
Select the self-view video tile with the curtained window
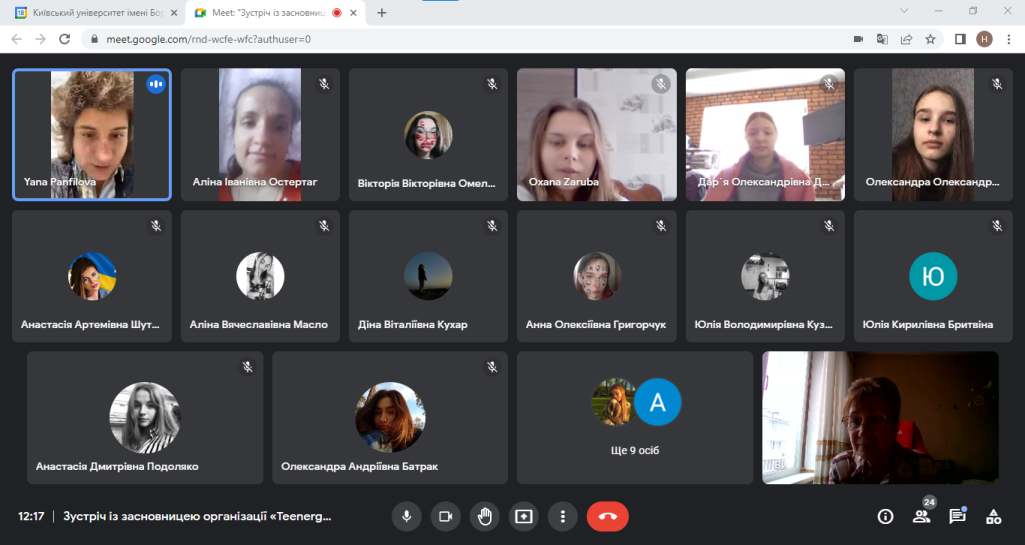[x=880, y=418]
